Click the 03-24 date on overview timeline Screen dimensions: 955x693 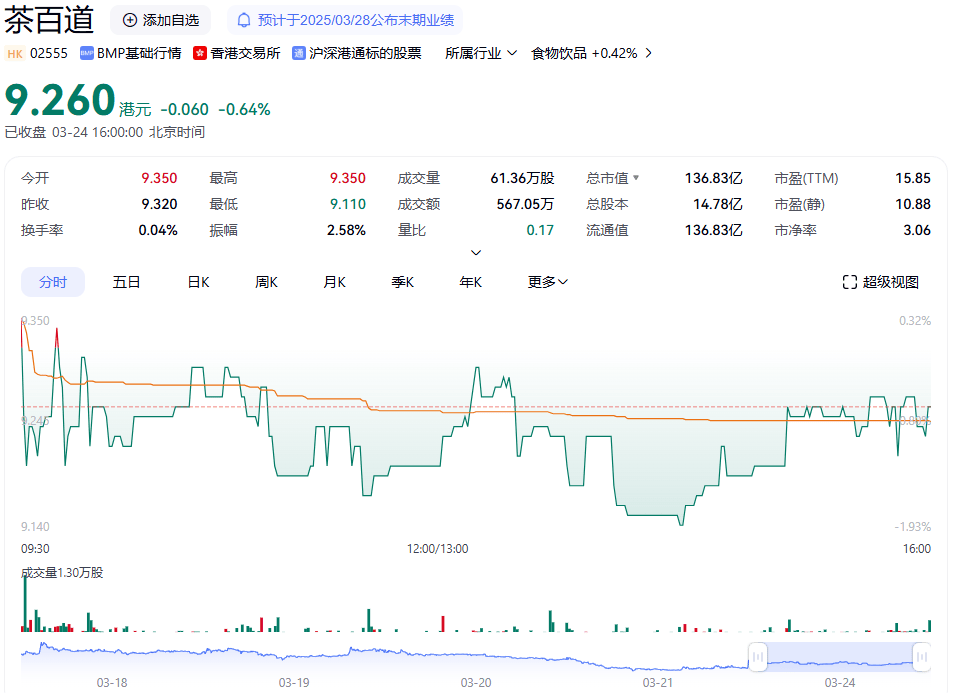click(x=840, y=683)
